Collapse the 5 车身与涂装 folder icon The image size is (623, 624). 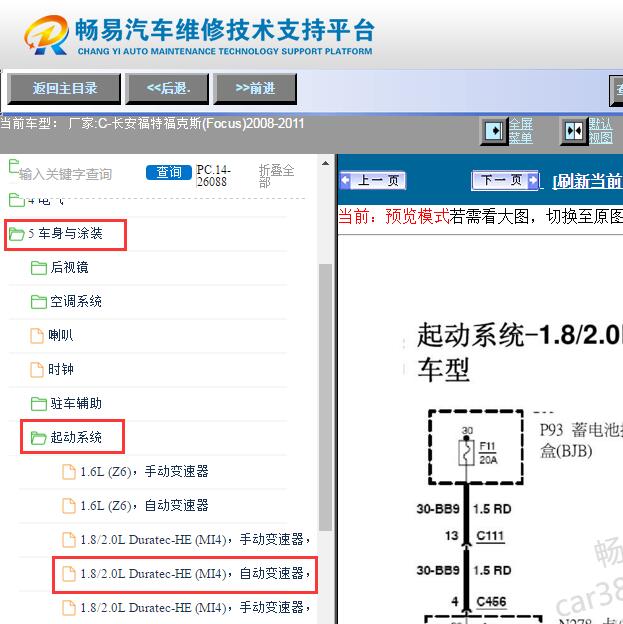click(17, 234)
